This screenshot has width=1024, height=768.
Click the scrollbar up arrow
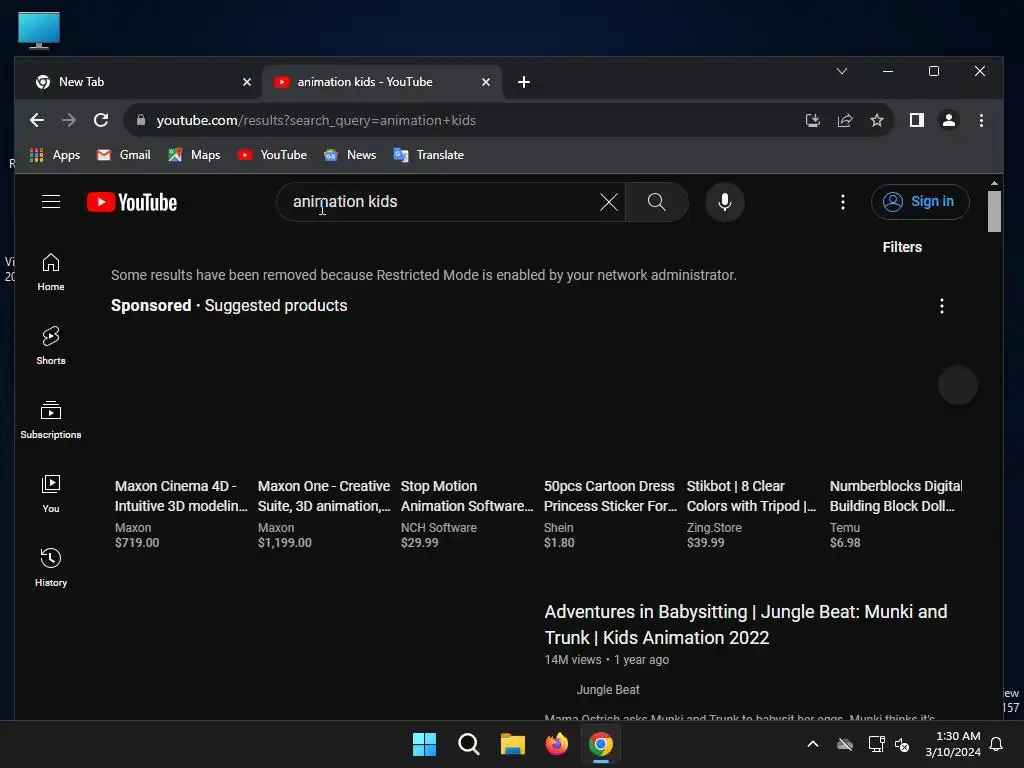coord(994,183)
